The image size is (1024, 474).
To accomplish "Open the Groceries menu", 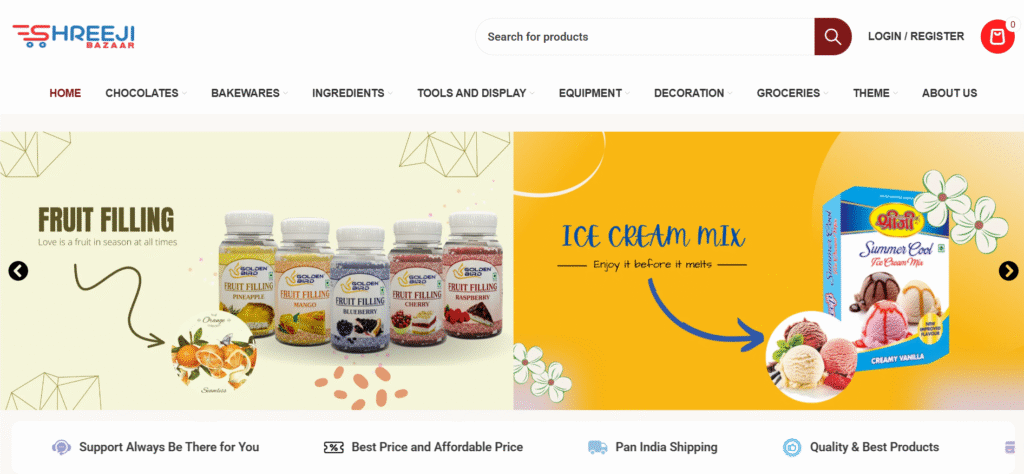I will coord(793,93).
